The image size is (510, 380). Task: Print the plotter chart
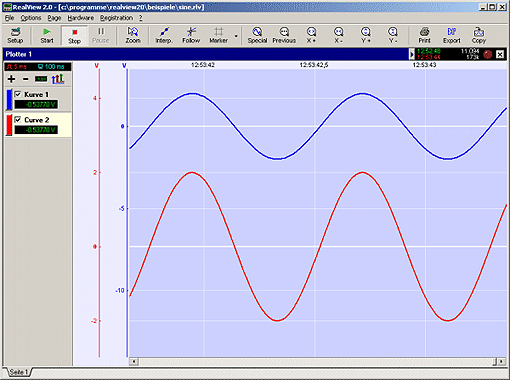coord(424,35)
